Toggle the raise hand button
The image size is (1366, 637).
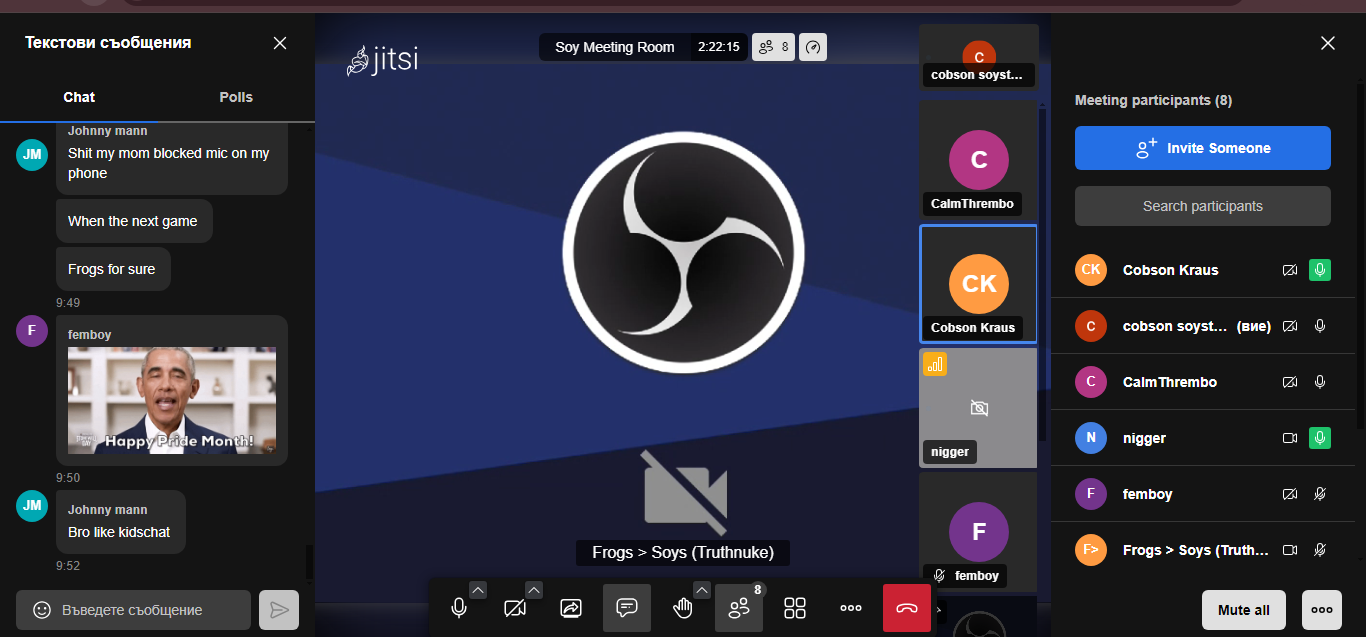pyautogui.click(x=683, y=608)
